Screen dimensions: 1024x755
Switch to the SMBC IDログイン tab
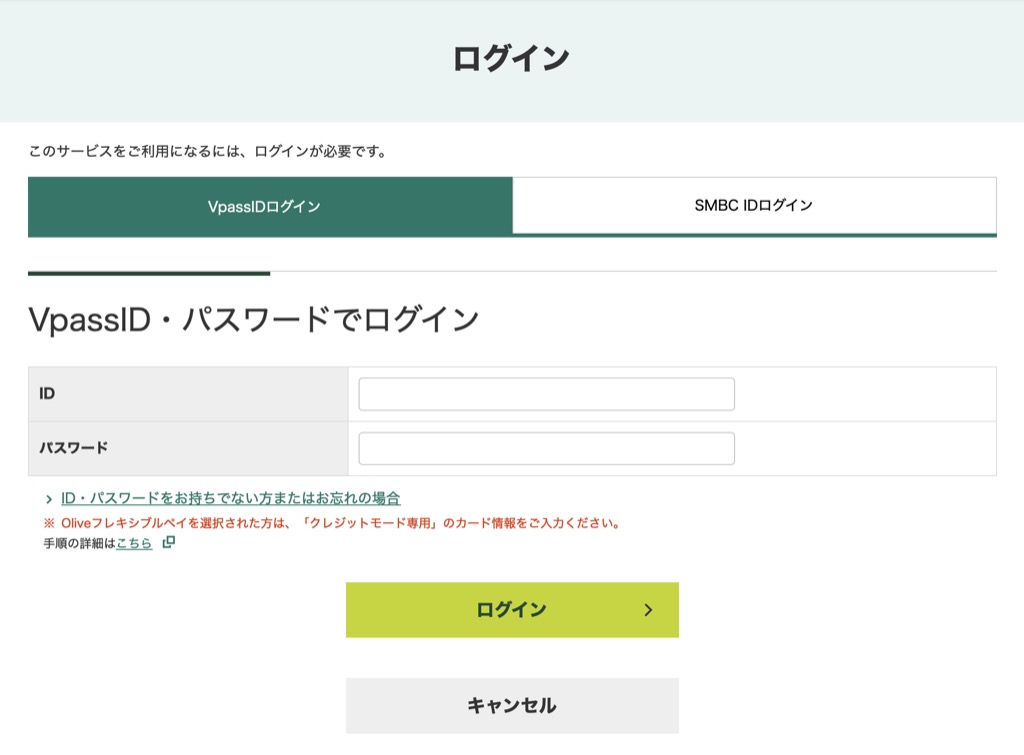755,205
